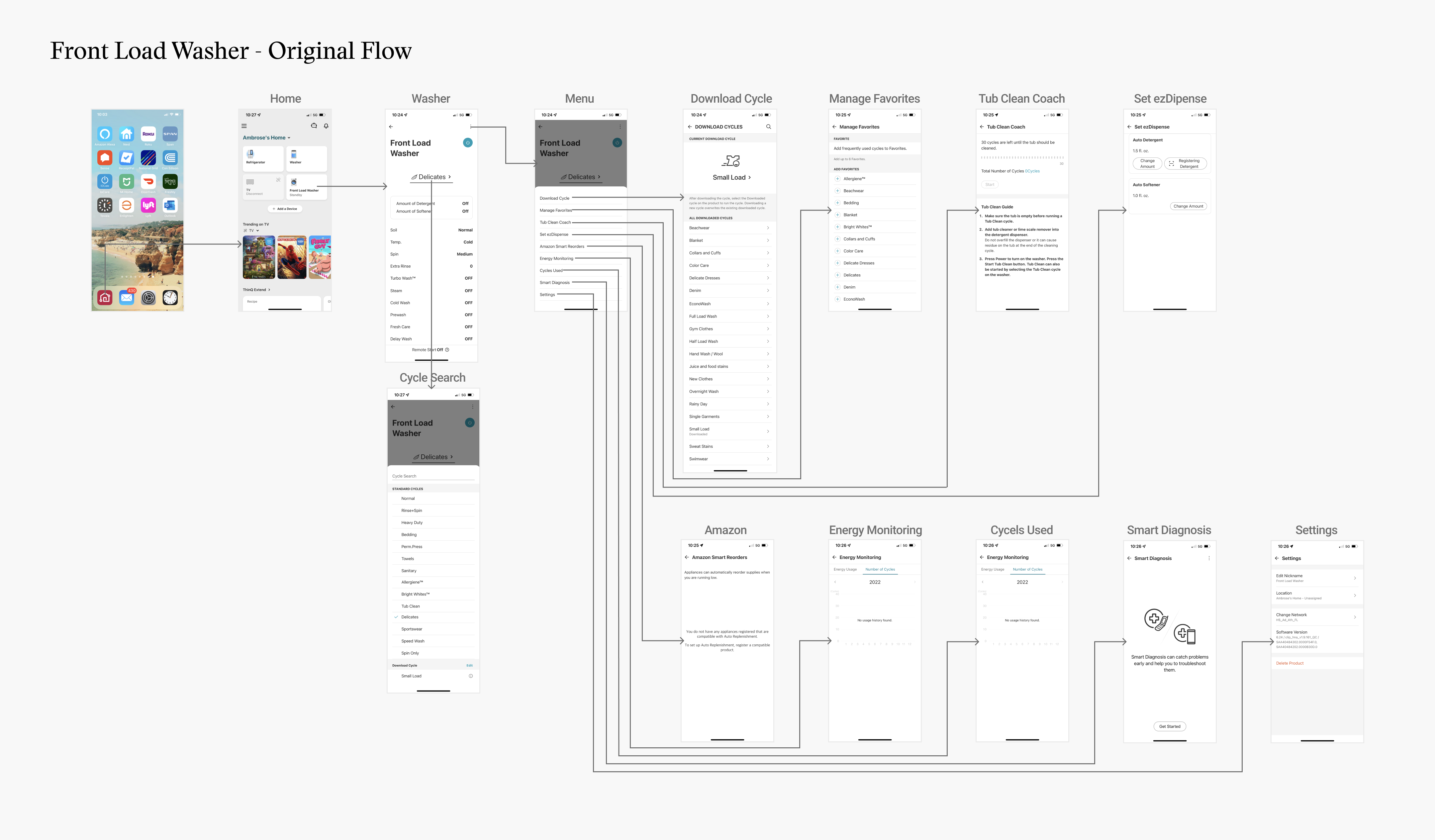Add Bedding to favorites with plus
Viewport: 1435px width, 840px height.
pos(838,203)
